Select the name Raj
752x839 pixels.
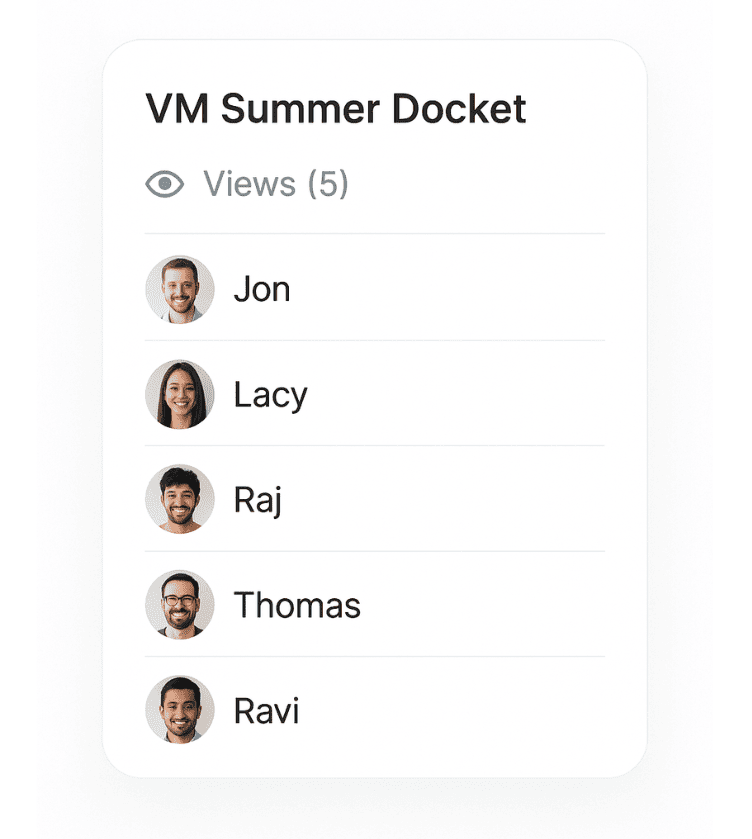[x=257, y=501]
